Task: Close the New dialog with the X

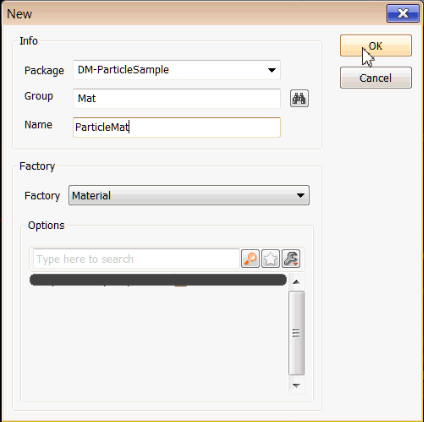Action: pyautogui.click(x=403, y=14)
